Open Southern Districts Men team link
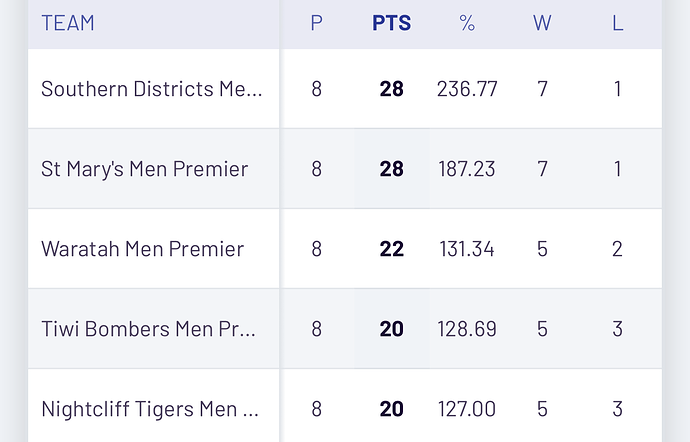Viewport: 690px width, 442px height. point(152,89)
